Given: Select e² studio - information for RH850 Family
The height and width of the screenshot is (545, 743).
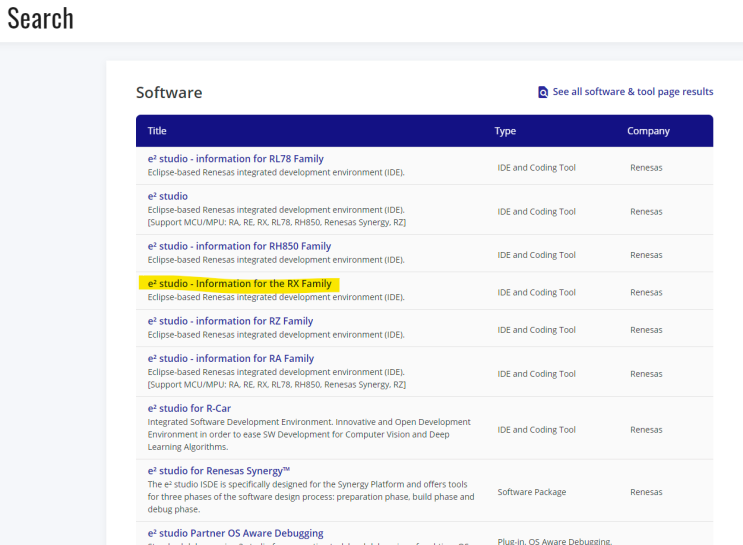Looking at the screenshot, I should point(239,246).
